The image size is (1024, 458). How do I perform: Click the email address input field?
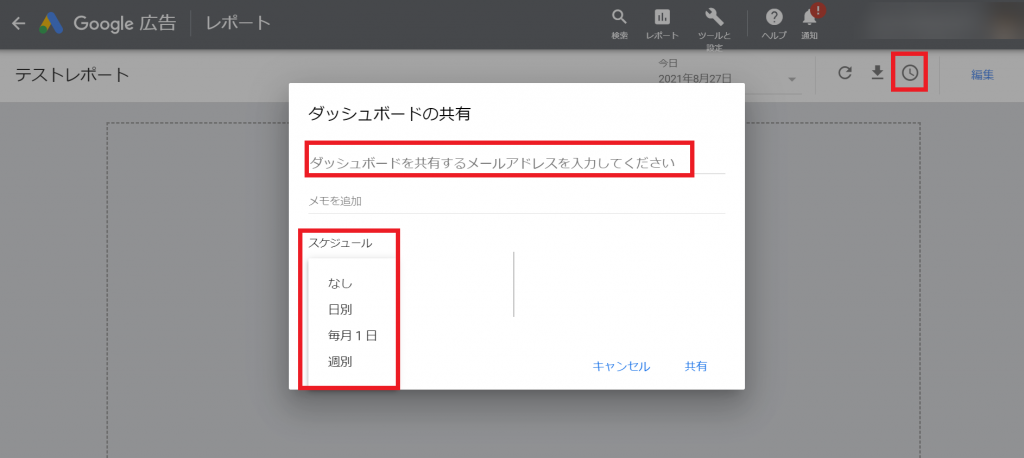click(516, 163)
